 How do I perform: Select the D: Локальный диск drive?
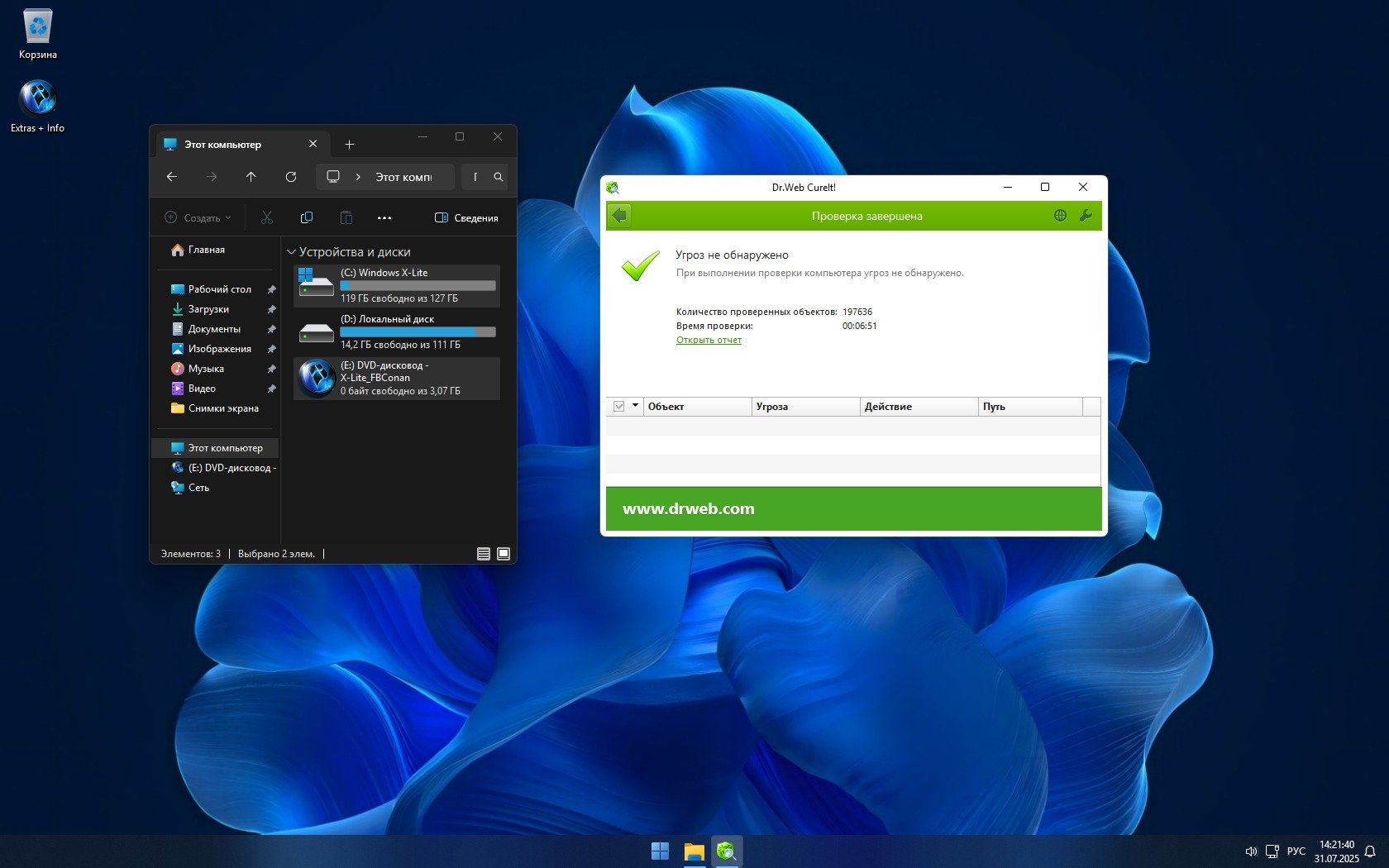coord(397,331)
